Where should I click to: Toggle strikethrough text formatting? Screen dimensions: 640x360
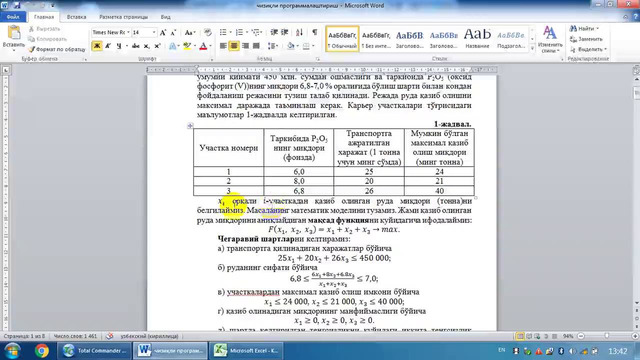point(136,46)
